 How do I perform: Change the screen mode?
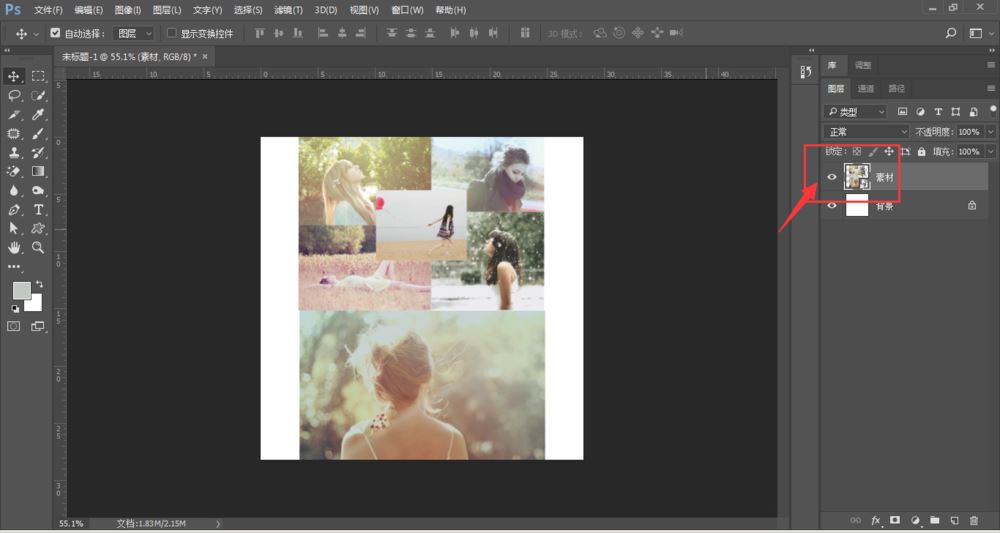(38, 326)
